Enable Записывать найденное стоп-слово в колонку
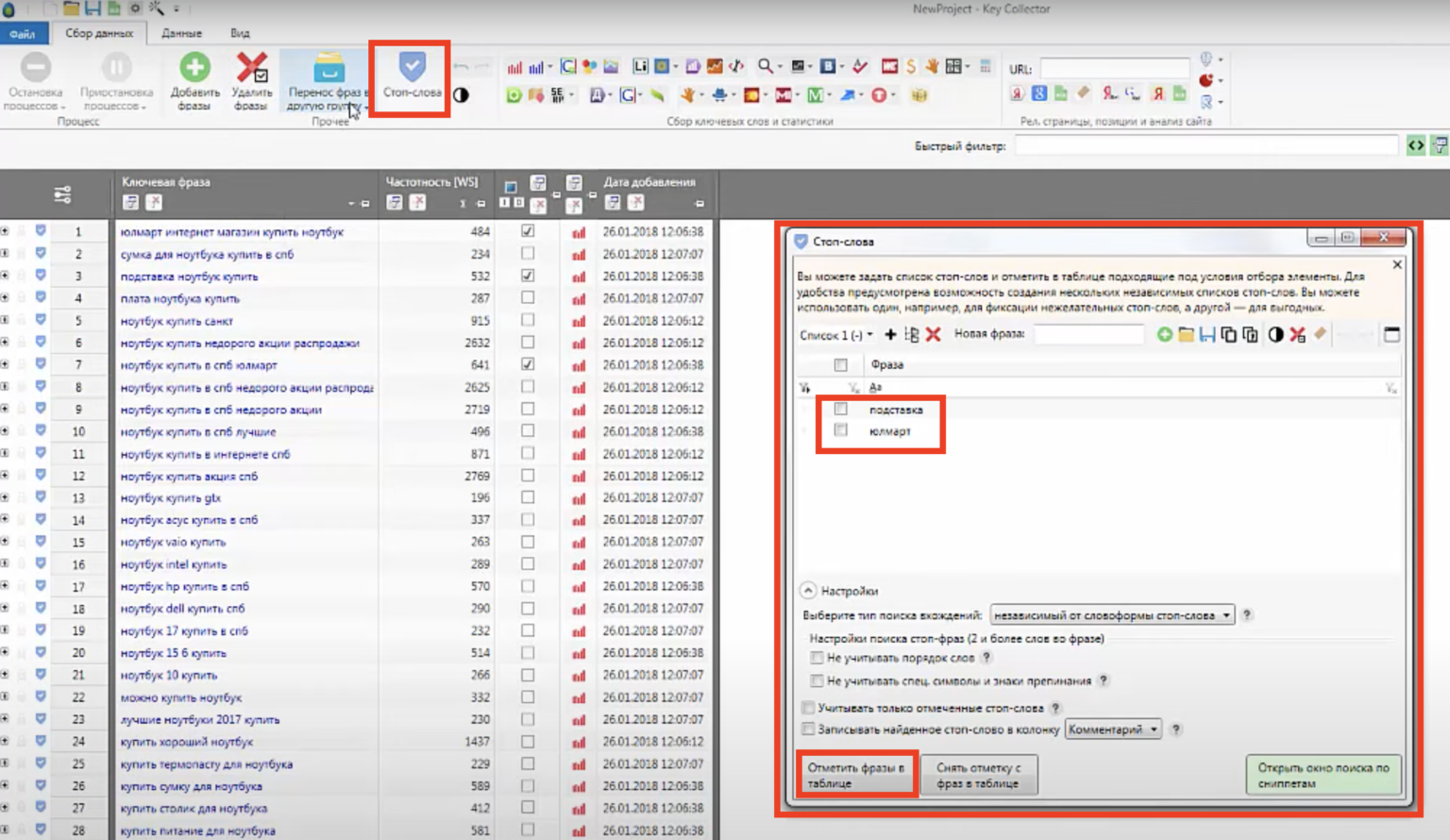Screen dimensions: 1450x840 [808, 730]
